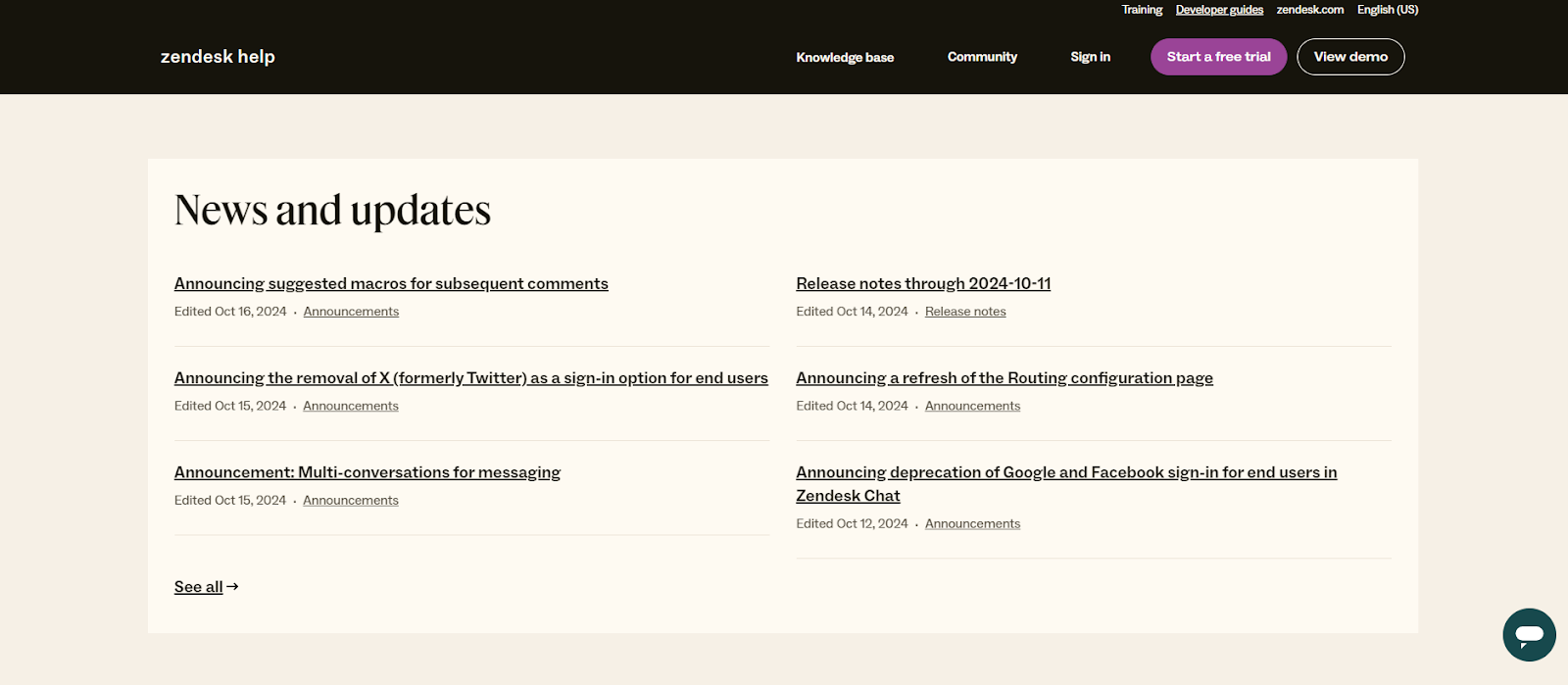Click the Start a free trial button

pyautogui.click(x=1218, y=57)
